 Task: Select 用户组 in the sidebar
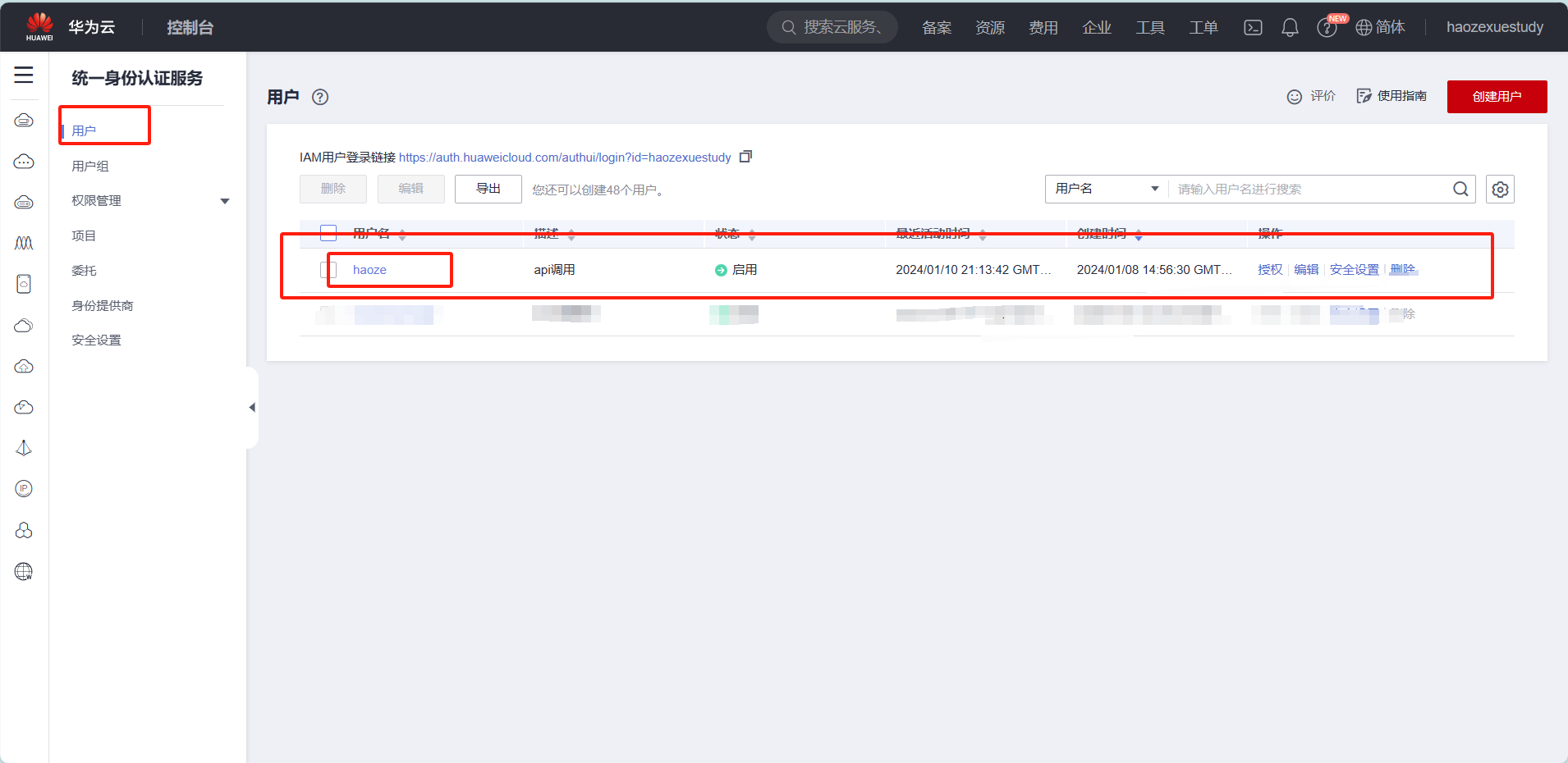90,166
